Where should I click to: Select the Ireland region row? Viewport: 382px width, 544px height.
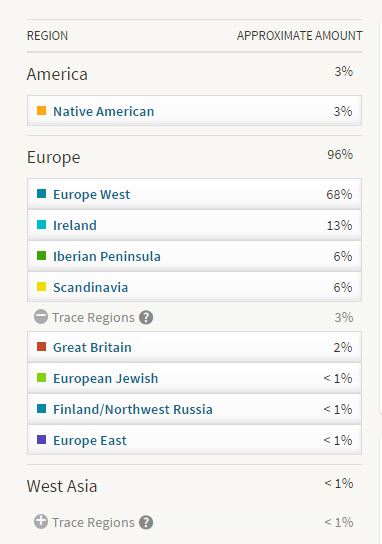pos(194,225)
